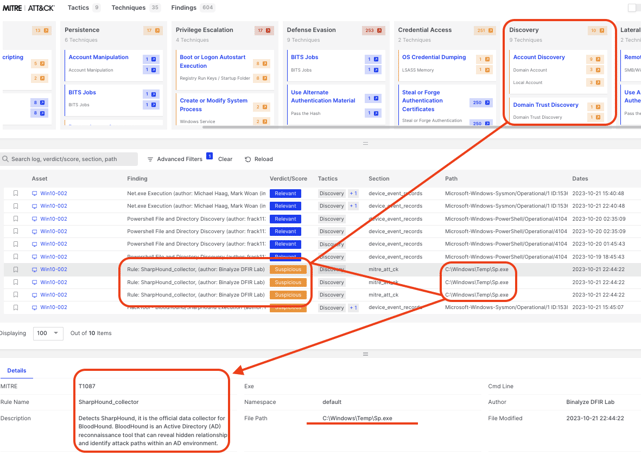The height and width of the screenshot is (456, 641).
Task: Click the Discovery tag in the 15:45:07 row
Action: click(x=332, y=308)
